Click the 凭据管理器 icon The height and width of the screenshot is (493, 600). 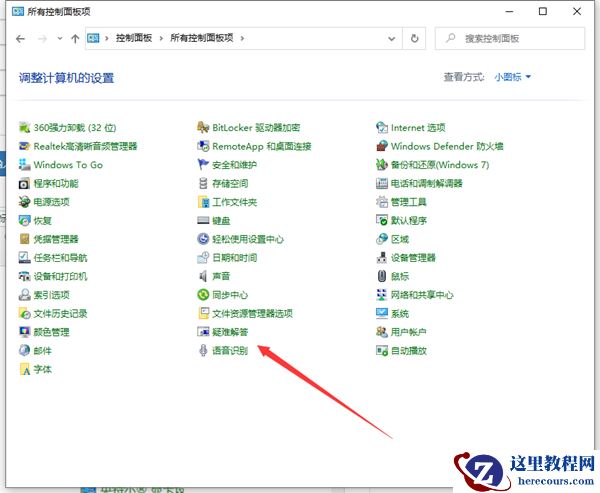pos(24,239)
